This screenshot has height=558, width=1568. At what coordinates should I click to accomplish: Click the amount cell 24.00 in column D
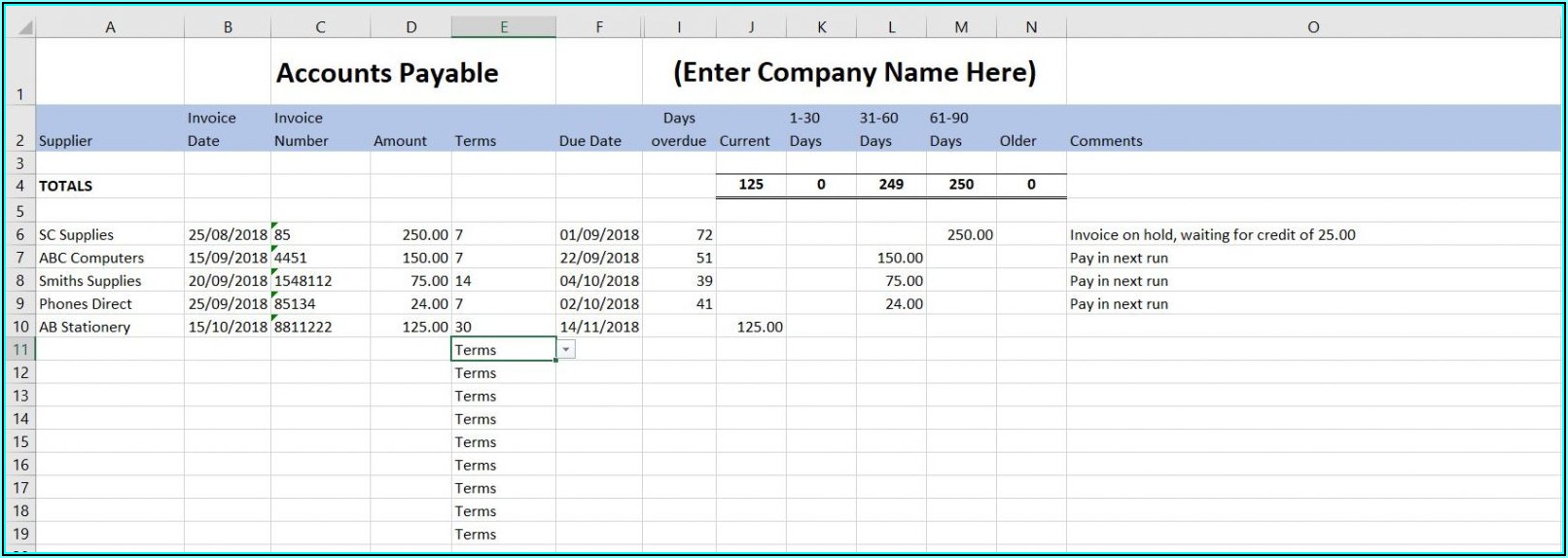[410, 304]
